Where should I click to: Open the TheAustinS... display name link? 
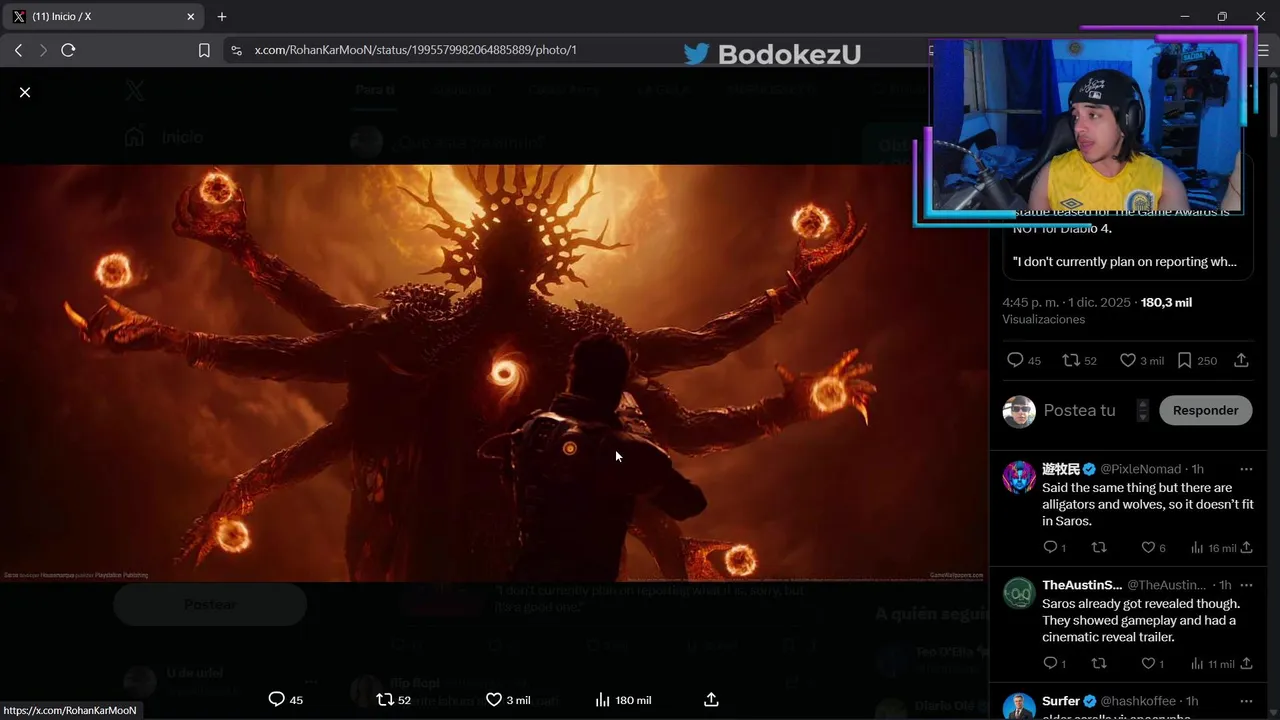click(1082, 585)
